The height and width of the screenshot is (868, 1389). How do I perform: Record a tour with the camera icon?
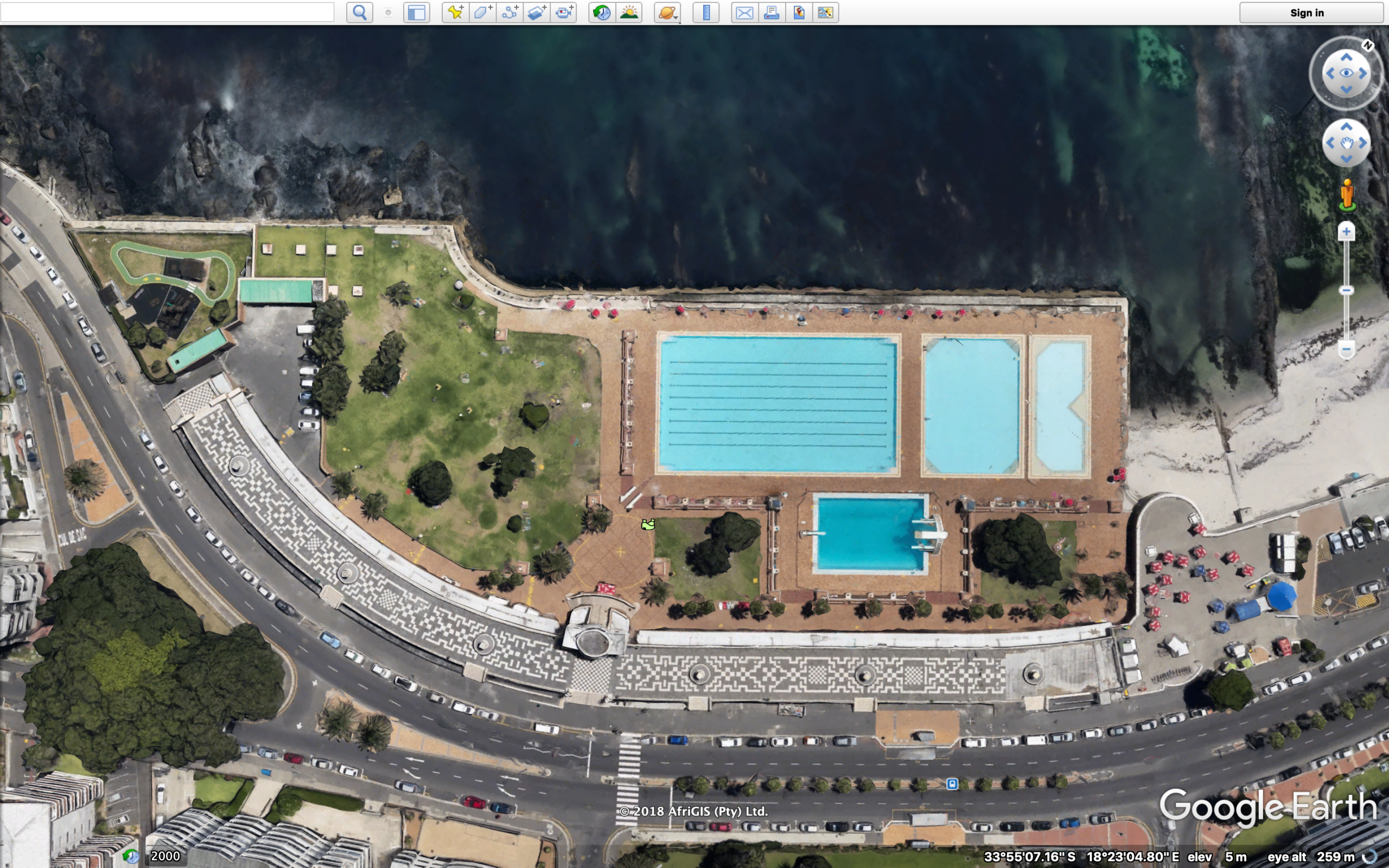[x=563, y=12]
